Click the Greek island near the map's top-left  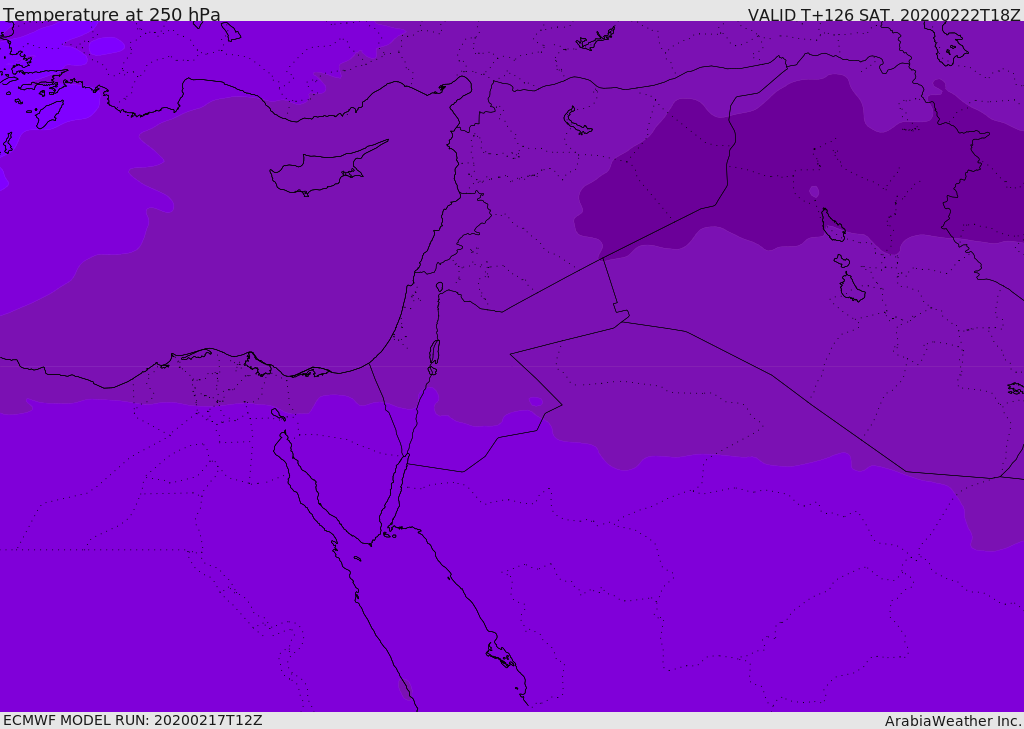click(49, 114)
